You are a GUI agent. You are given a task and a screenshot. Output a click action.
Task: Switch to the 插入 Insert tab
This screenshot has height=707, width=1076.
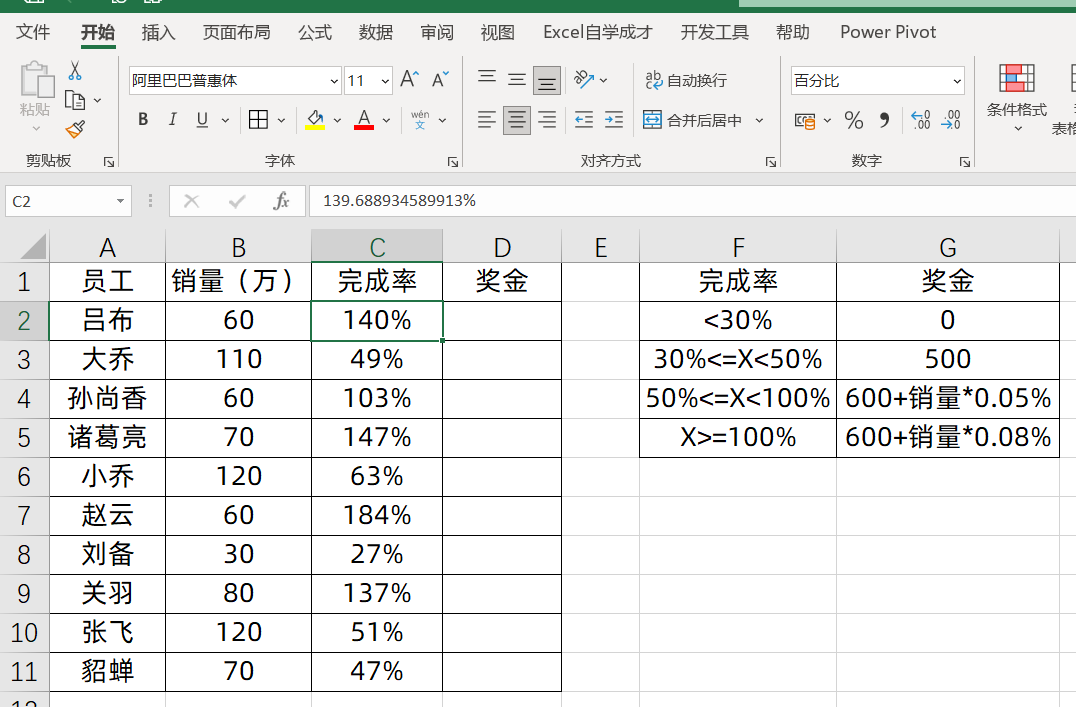tap(159, 32)
